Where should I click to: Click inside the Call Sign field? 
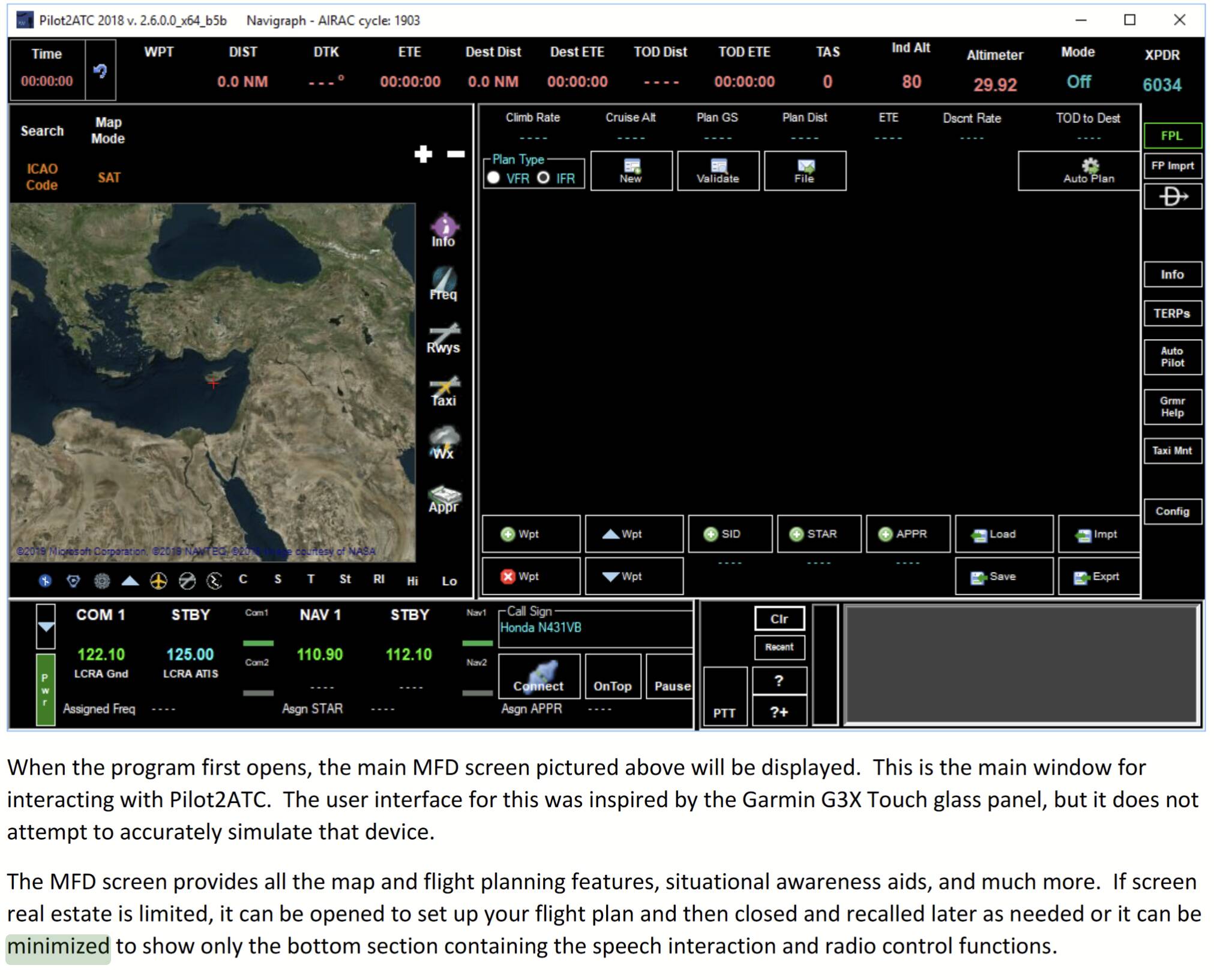pos(595,627)
